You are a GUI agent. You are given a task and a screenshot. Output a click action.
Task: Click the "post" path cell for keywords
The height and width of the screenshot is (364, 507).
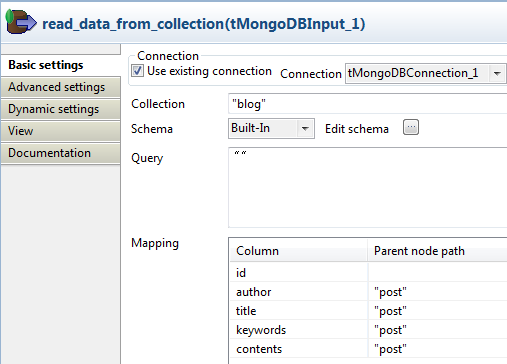(438, 330)
